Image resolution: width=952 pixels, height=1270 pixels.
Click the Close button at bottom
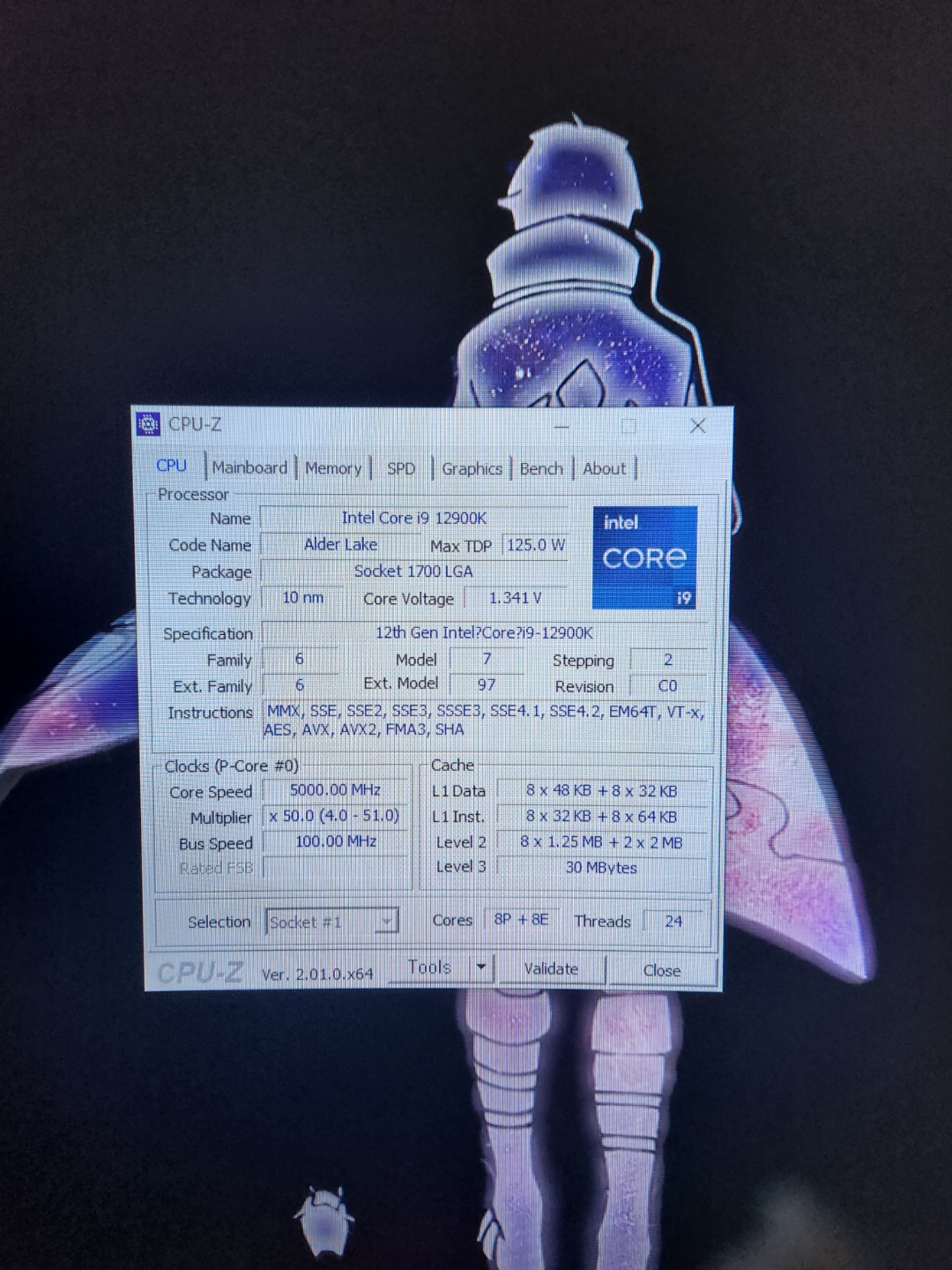point(662,970)
